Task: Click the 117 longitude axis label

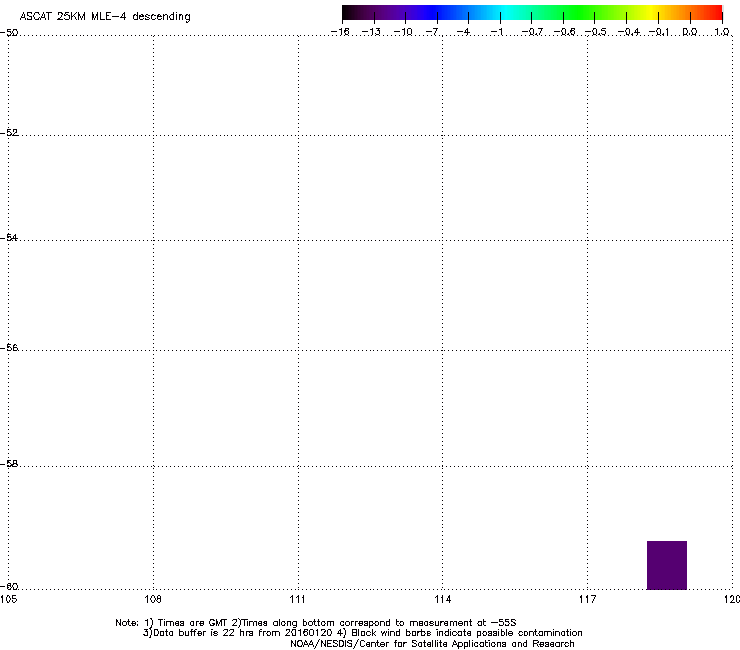Action: coord(587,599)
